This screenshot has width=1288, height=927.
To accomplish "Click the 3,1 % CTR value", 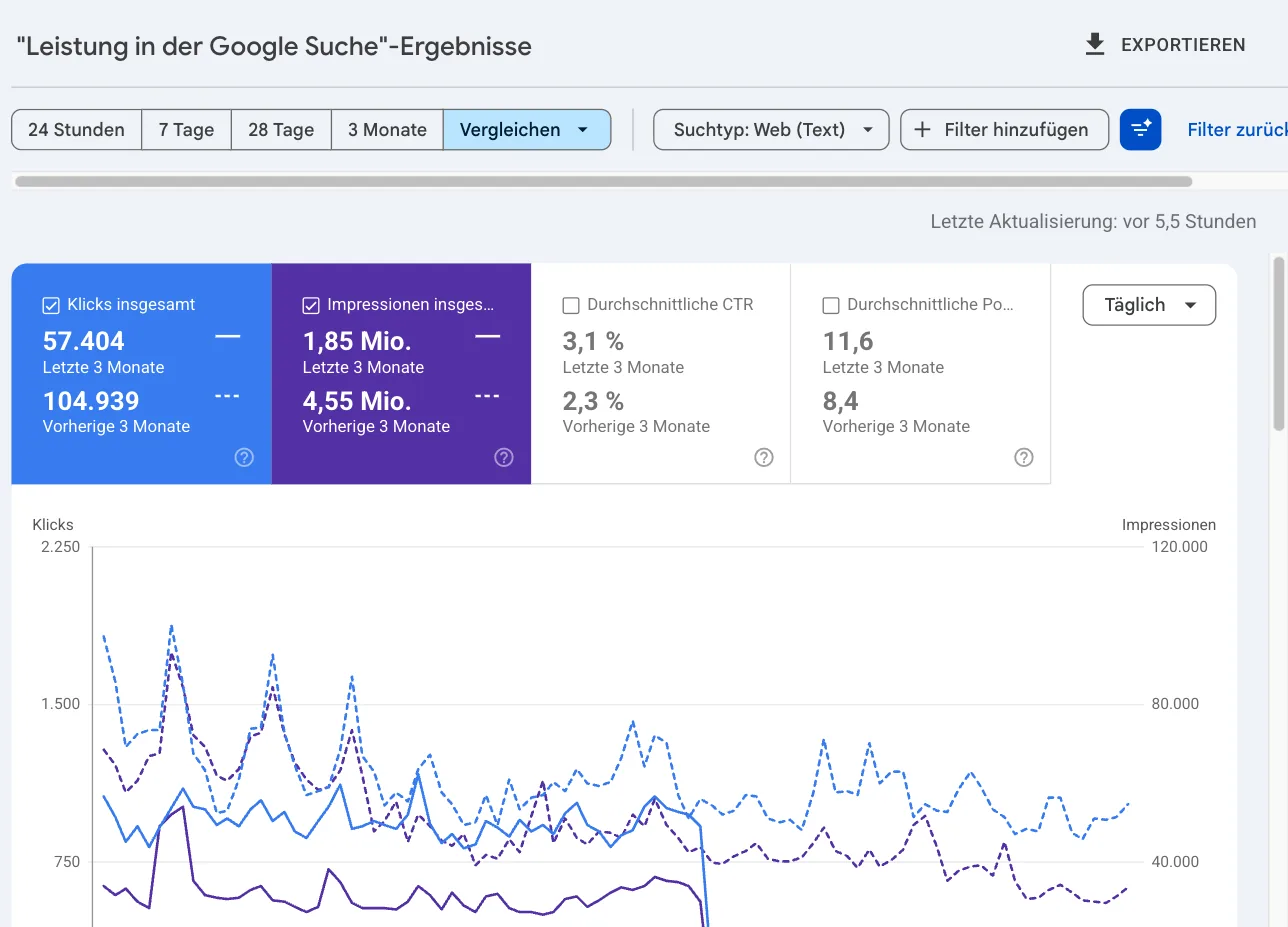I will point(593,341).
